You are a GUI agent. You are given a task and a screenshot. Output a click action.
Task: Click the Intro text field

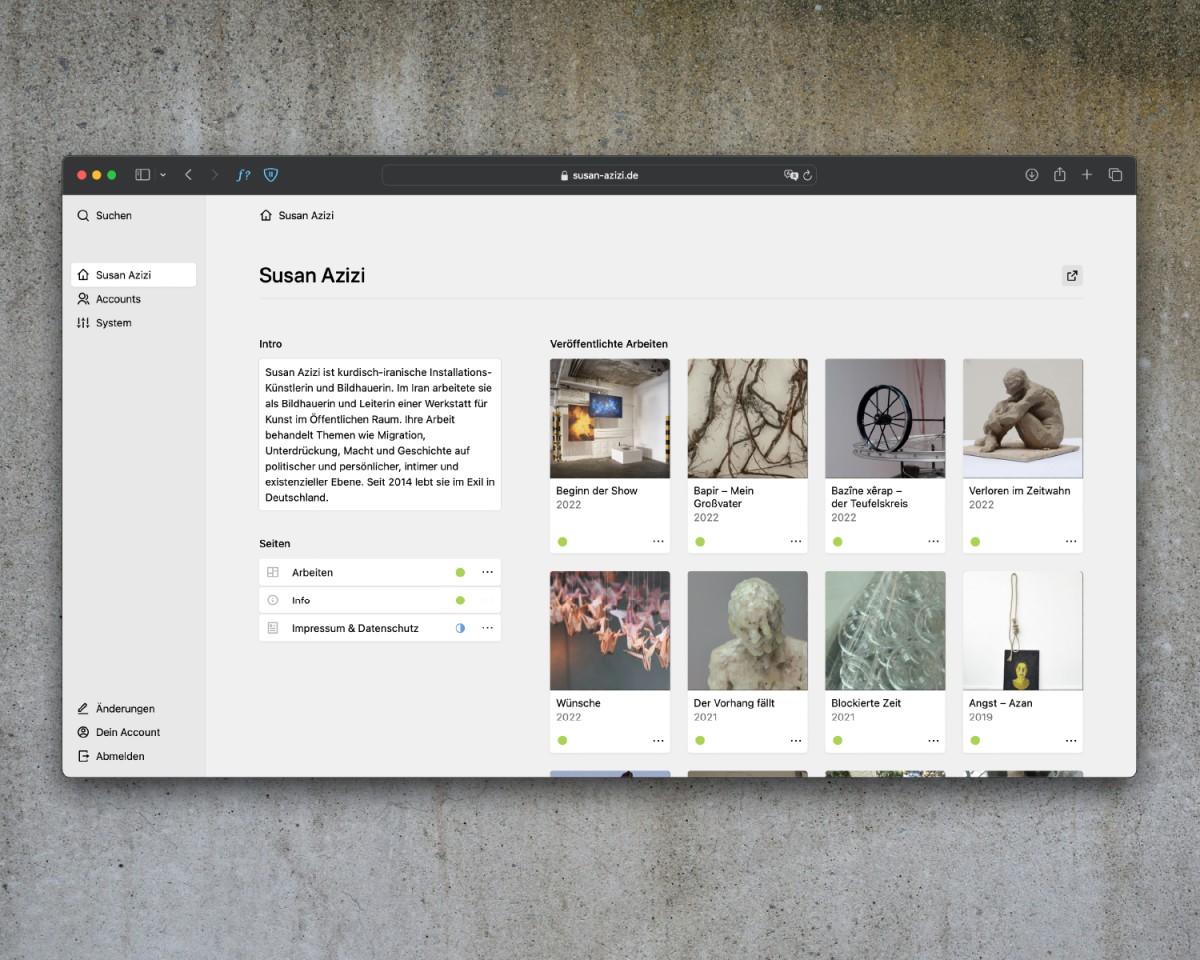pyautogui.click(x=379, y=434)
